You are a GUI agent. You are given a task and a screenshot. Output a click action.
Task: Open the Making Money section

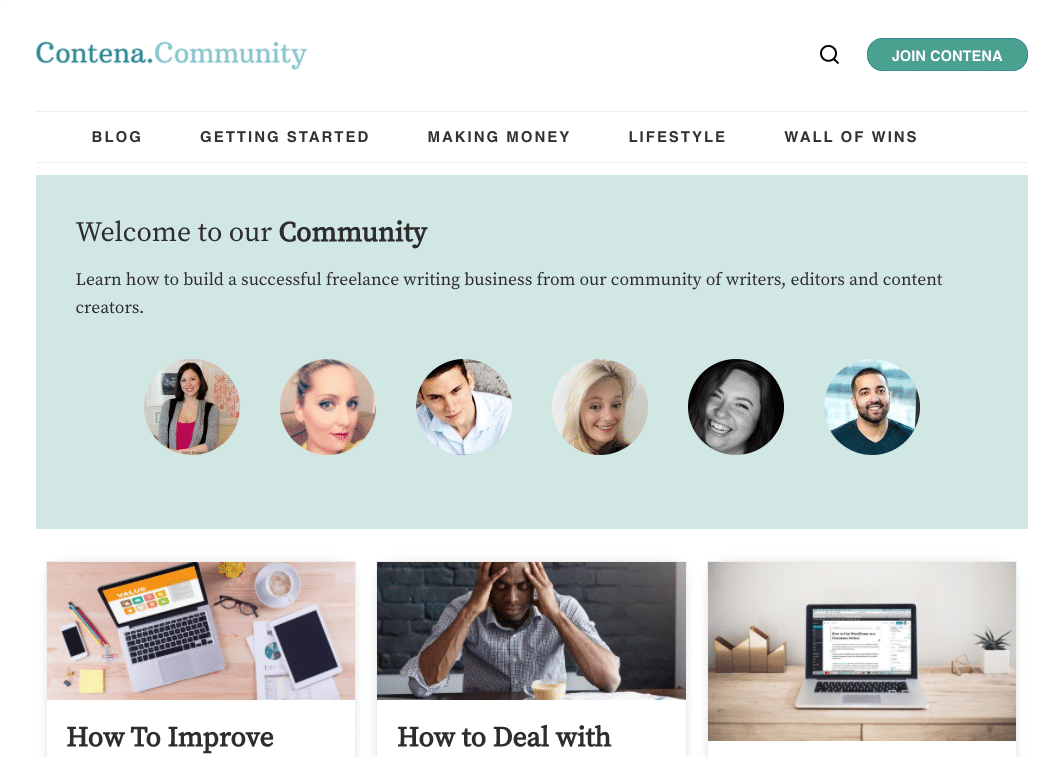pyautogui.click(x=499, y=137)
